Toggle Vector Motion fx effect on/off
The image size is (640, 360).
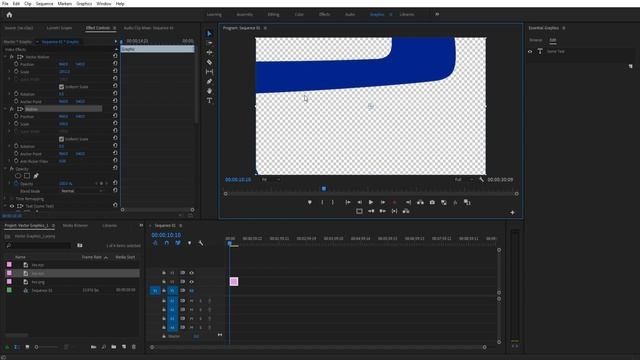coord(12,57)
